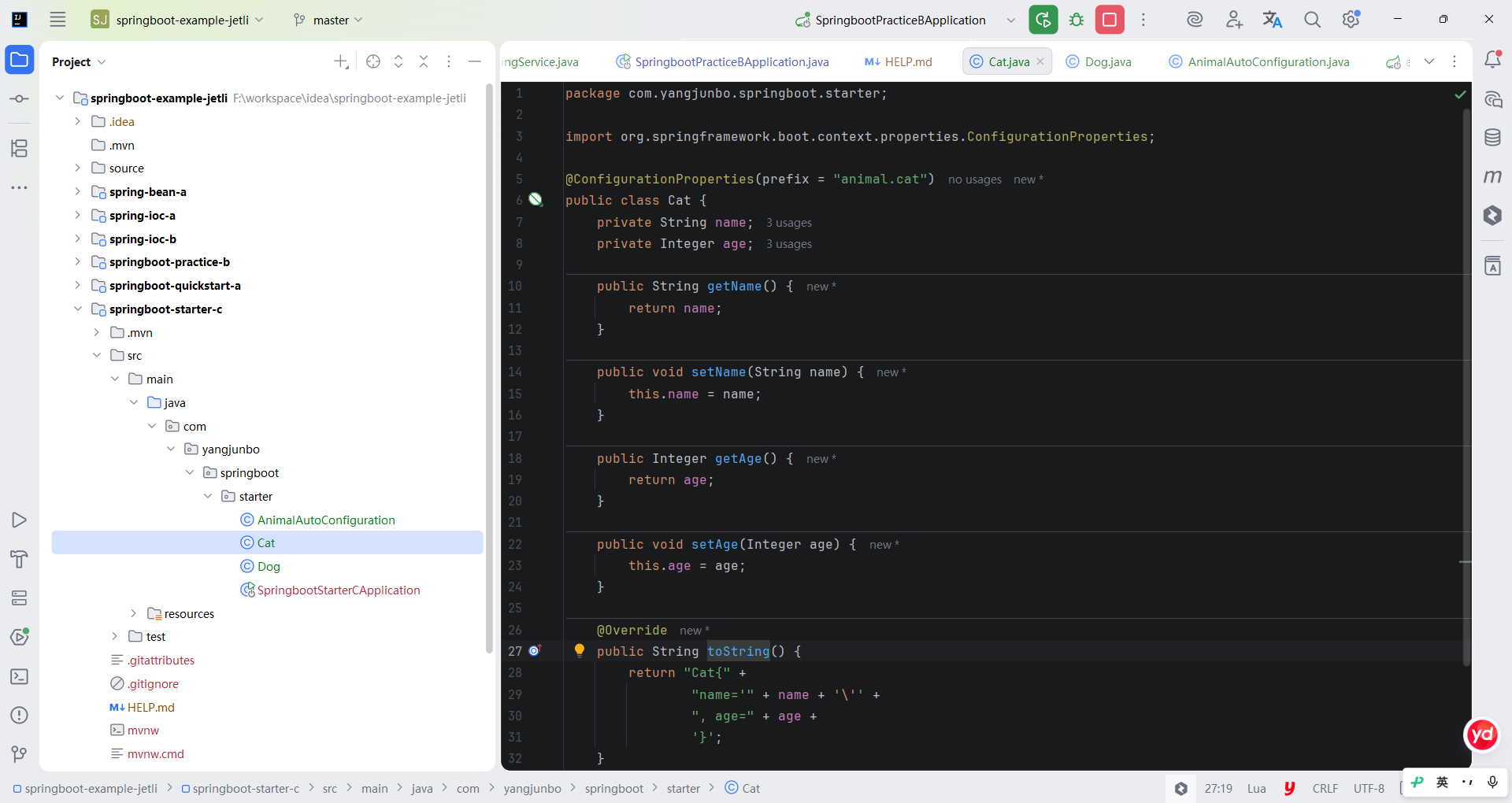Open the Project view dropdown
The height and width of the screenshot is (803, 1512).
(79, 61)
